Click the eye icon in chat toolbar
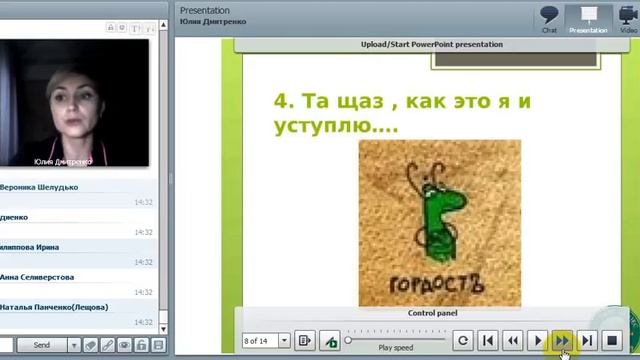Screen dimensions: 640x360 coord(124,345)
